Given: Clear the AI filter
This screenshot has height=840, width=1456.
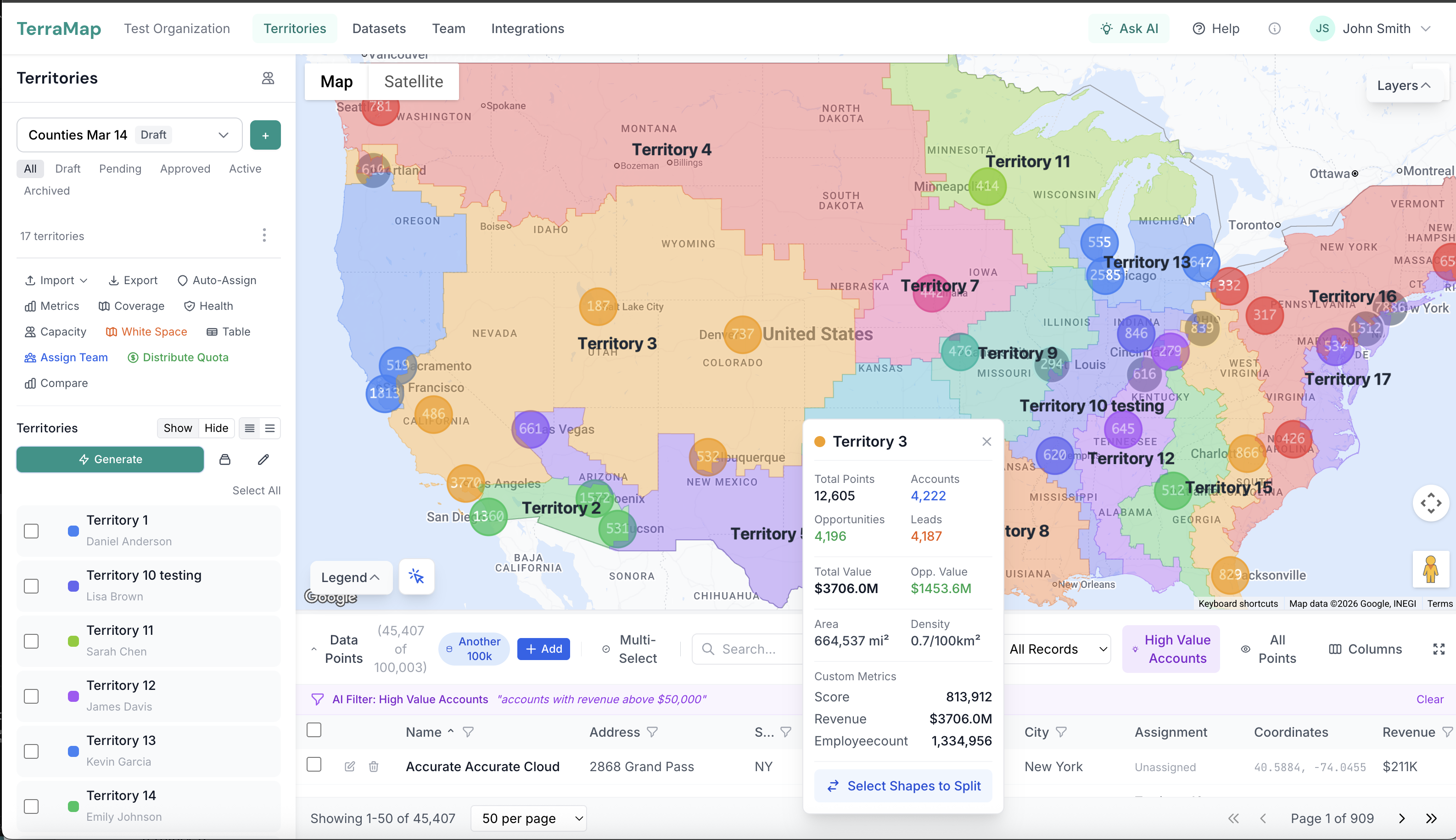Looking at the screenshot, I should [x=1429, y=699].
